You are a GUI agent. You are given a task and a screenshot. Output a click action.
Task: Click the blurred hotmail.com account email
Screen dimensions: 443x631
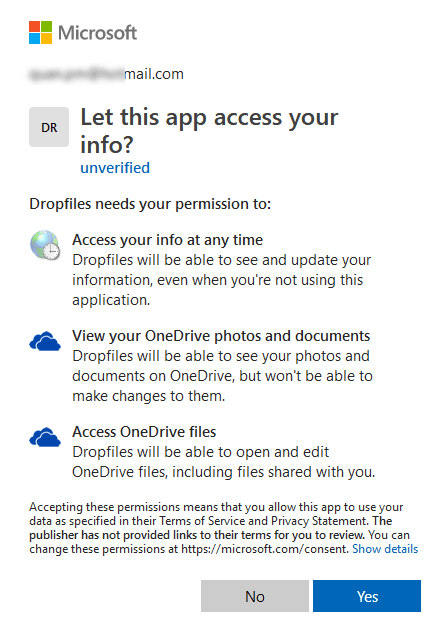click(x=107, y=74)
